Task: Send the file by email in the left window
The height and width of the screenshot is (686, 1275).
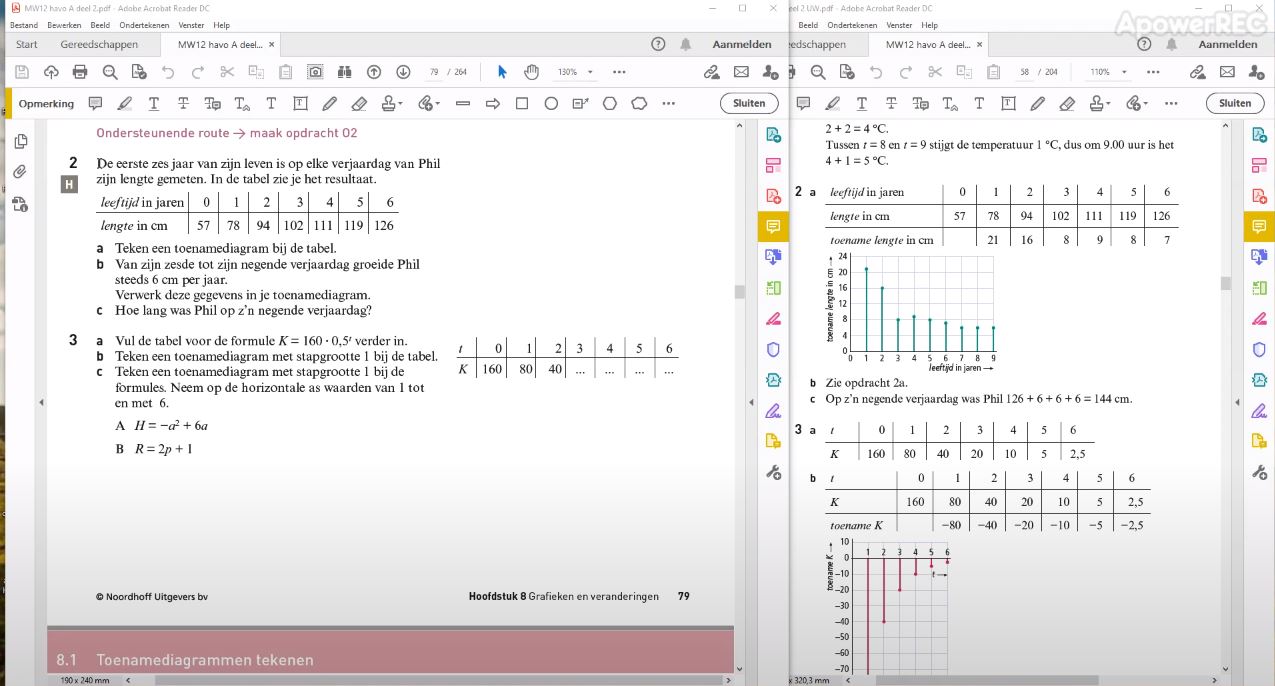Action: click(741, 72)
